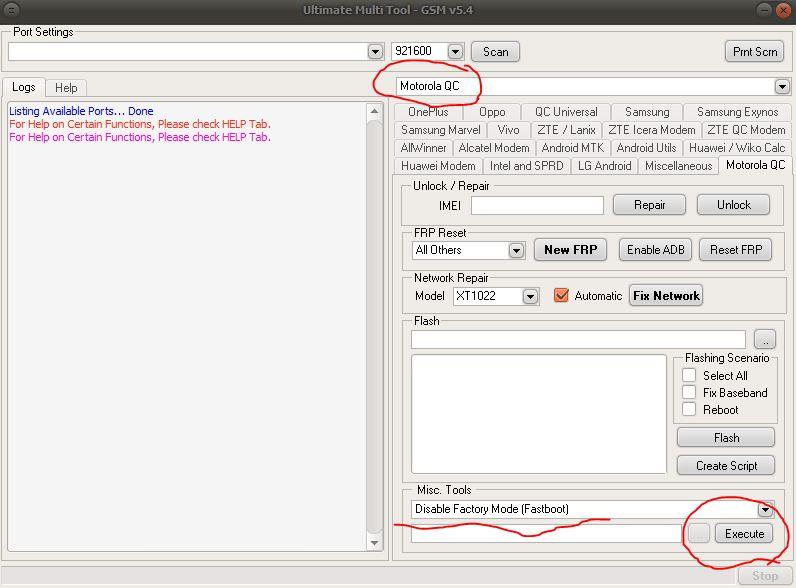The width and height of the screenshot is (796, 588).
Task: Click the Execute button
Action: coord(744,534)
